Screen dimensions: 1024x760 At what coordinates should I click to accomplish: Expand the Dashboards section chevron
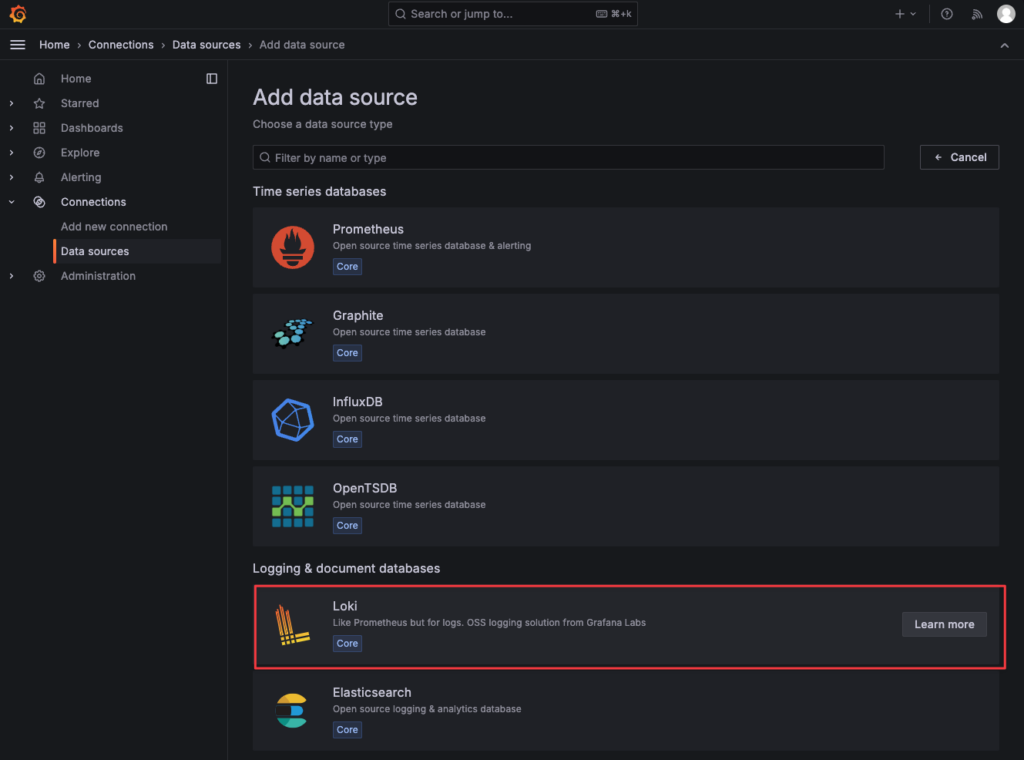pos(12,128)
